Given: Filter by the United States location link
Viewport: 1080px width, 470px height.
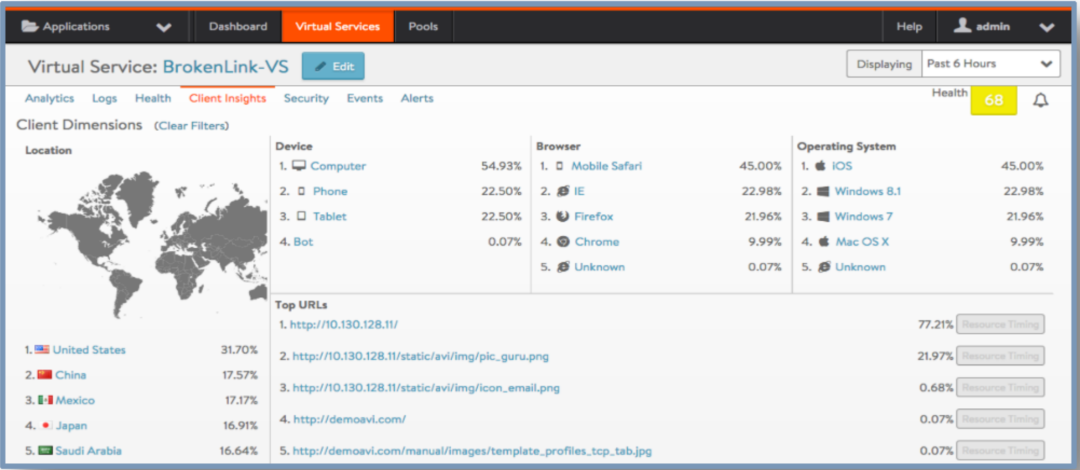Looking at the screenshot, I should (x=90, y=350).
